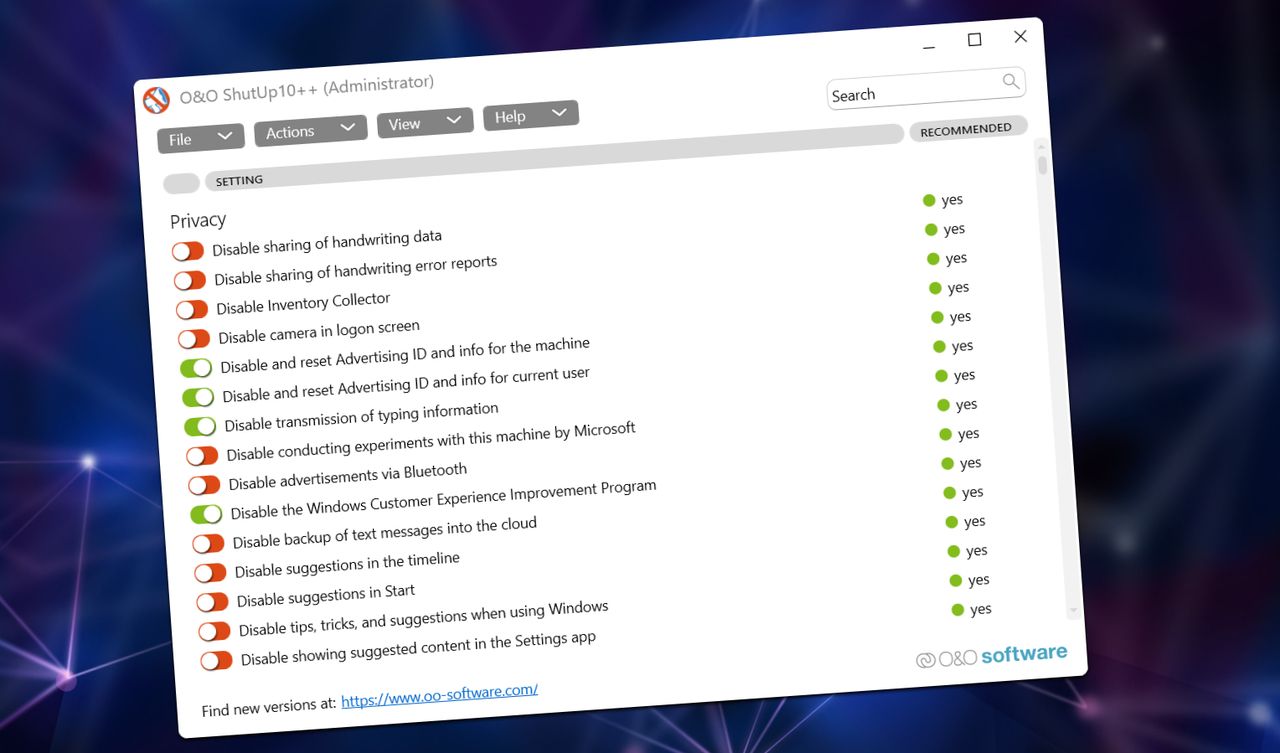Click the O&O software logo
This screenshot has width=1280, height=753.
992,656
